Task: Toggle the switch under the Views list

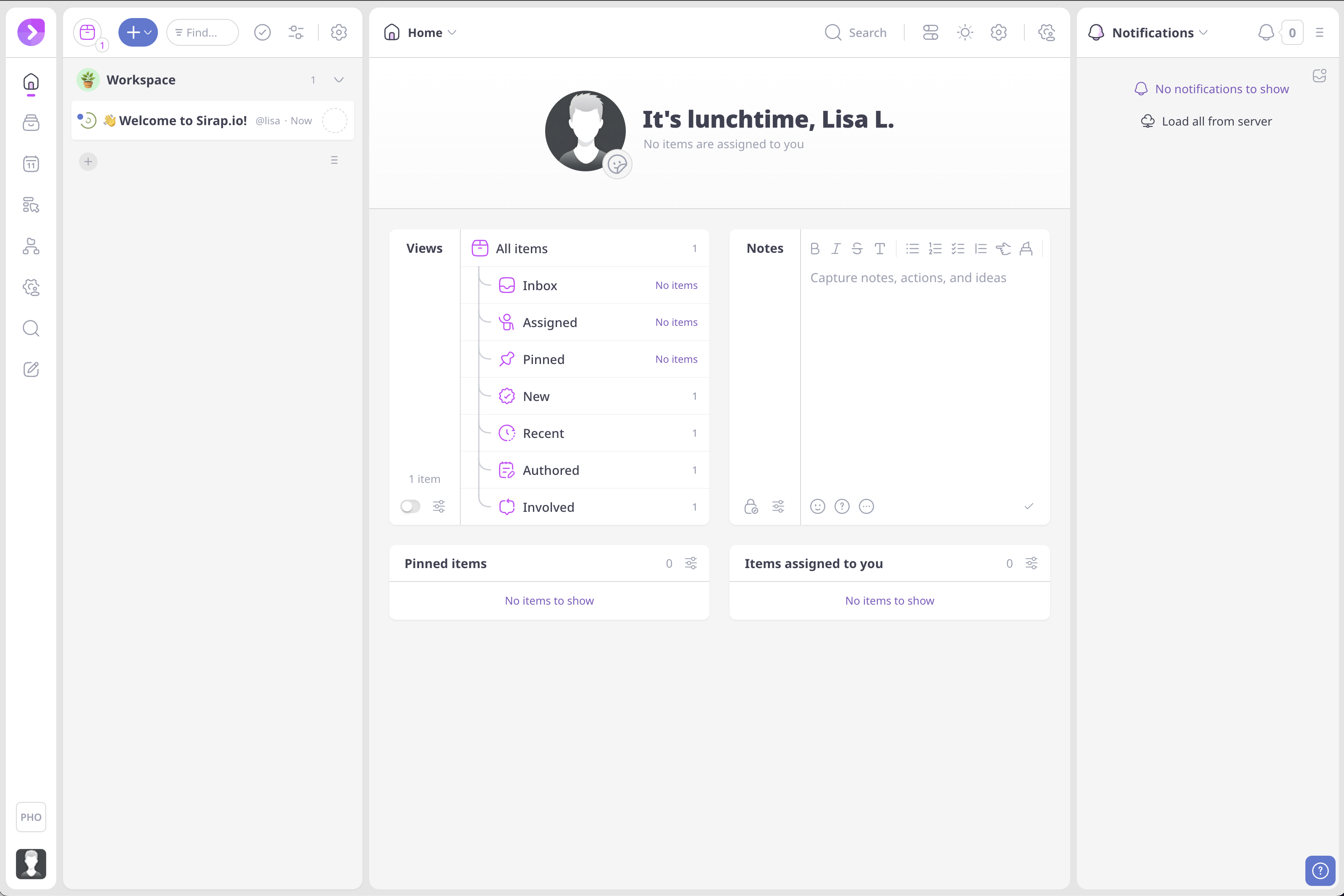Action: [x=410, y=506]
